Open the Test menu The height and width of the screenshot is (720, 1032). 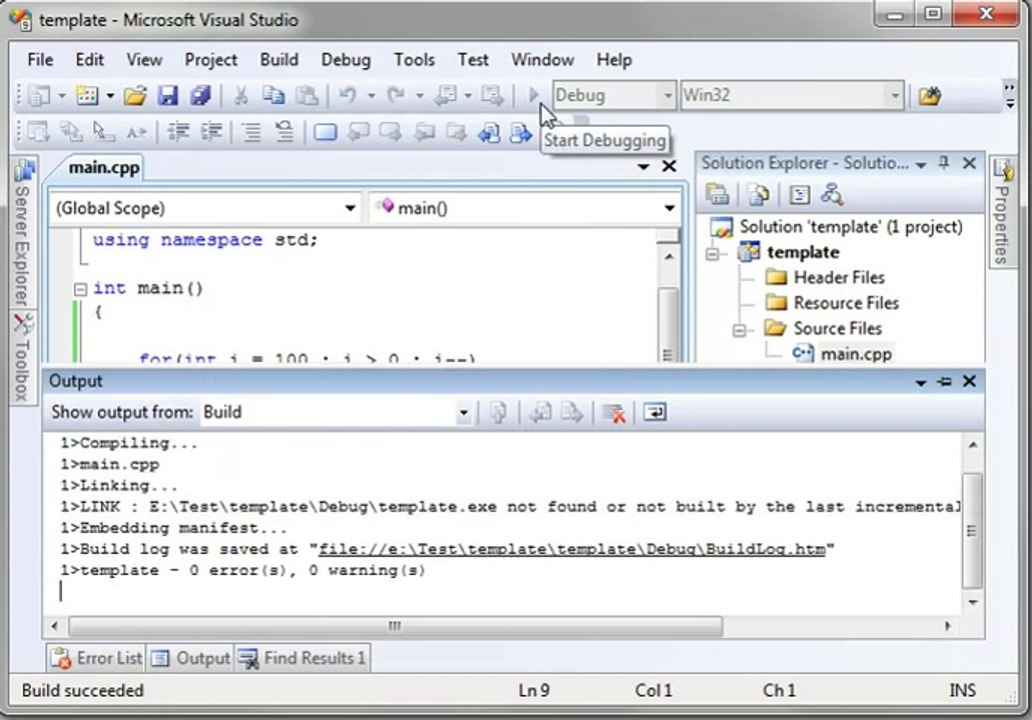coord(473,60)
